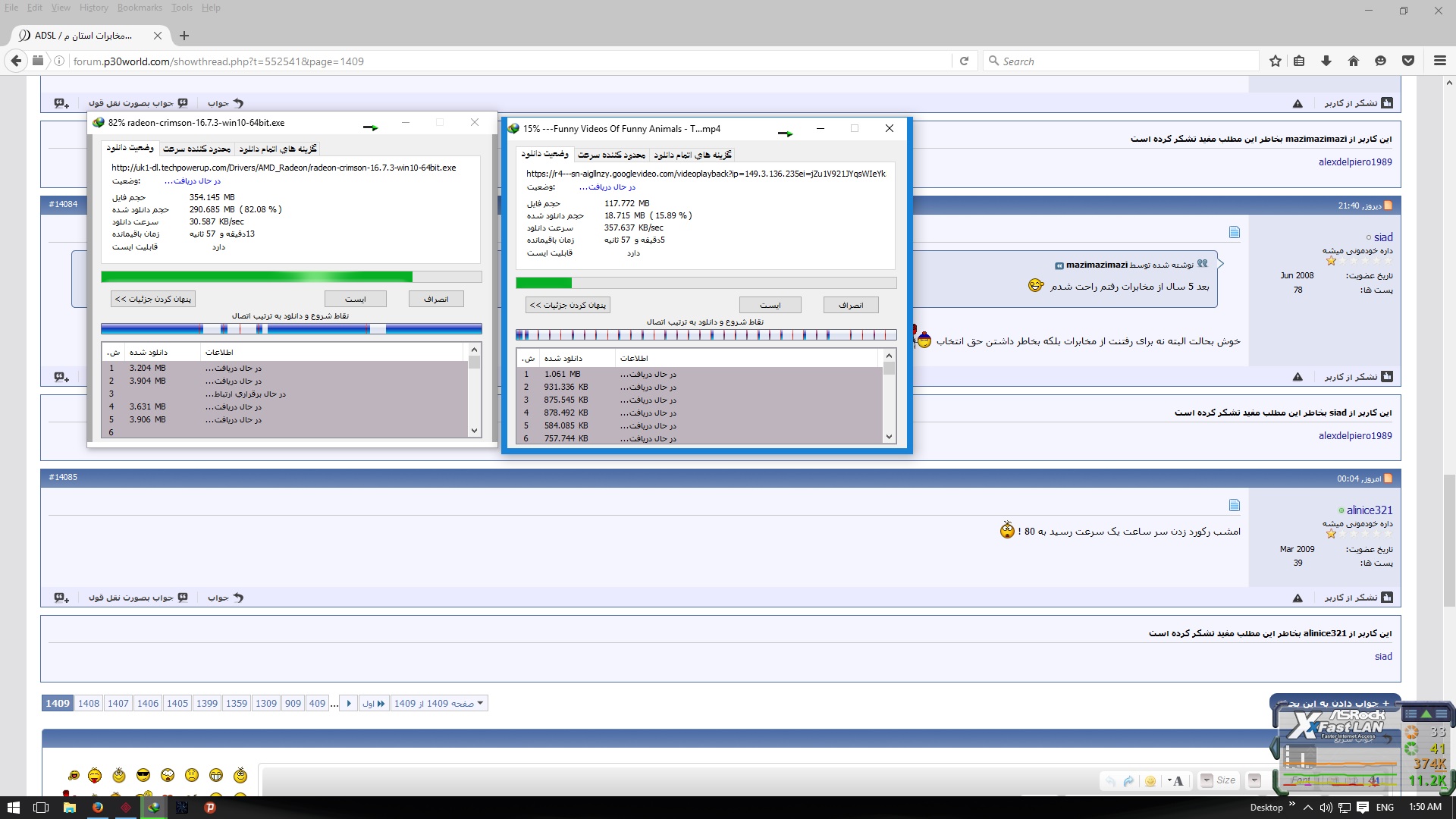Open the Firefox Hello chat icon
Image resolution: width=1456 pixels, height=819 pixels.
[x=1380, y=61]
